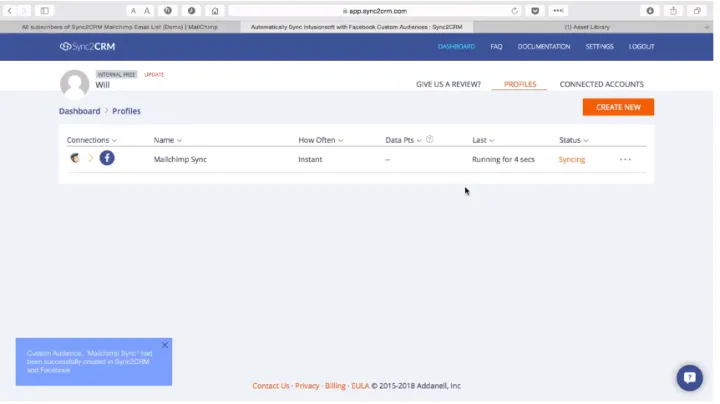The height and width of the screenshot is (404, 720).
Task: Open the three-dots extension button in toolbar
Action: [558, 11]
